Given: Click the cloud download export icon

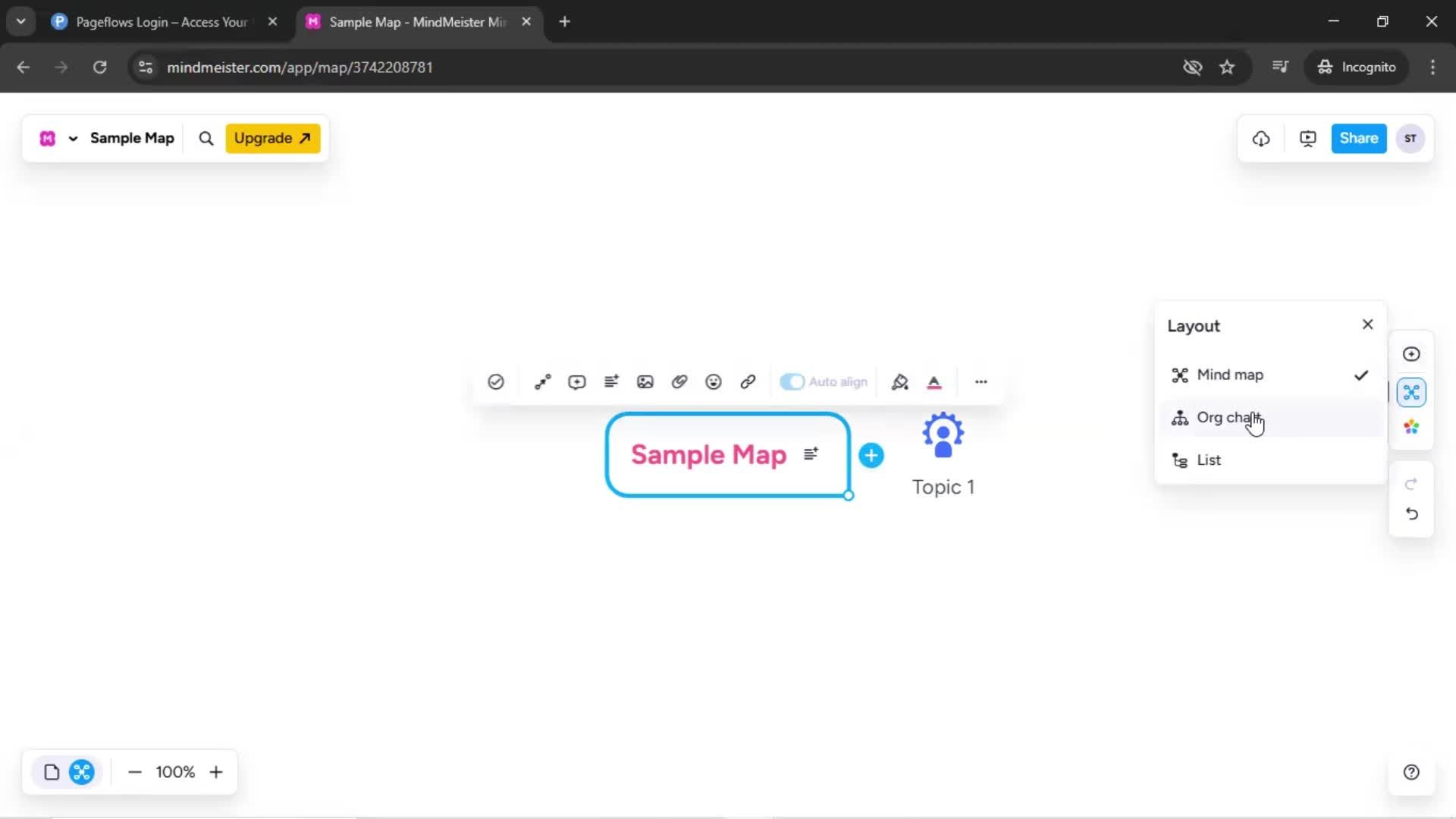Looking at the screenshot, I should [1261, 139].
